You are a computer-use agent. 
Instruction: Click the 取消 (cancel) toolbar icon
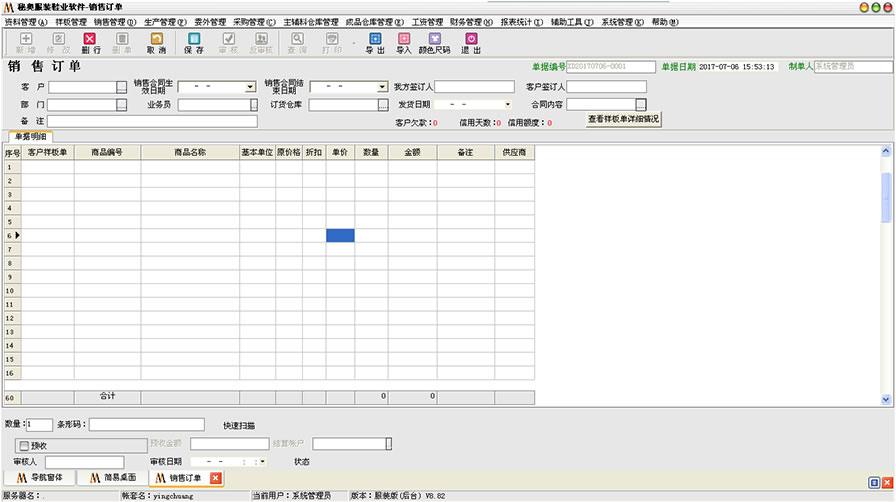pos(157,43)
